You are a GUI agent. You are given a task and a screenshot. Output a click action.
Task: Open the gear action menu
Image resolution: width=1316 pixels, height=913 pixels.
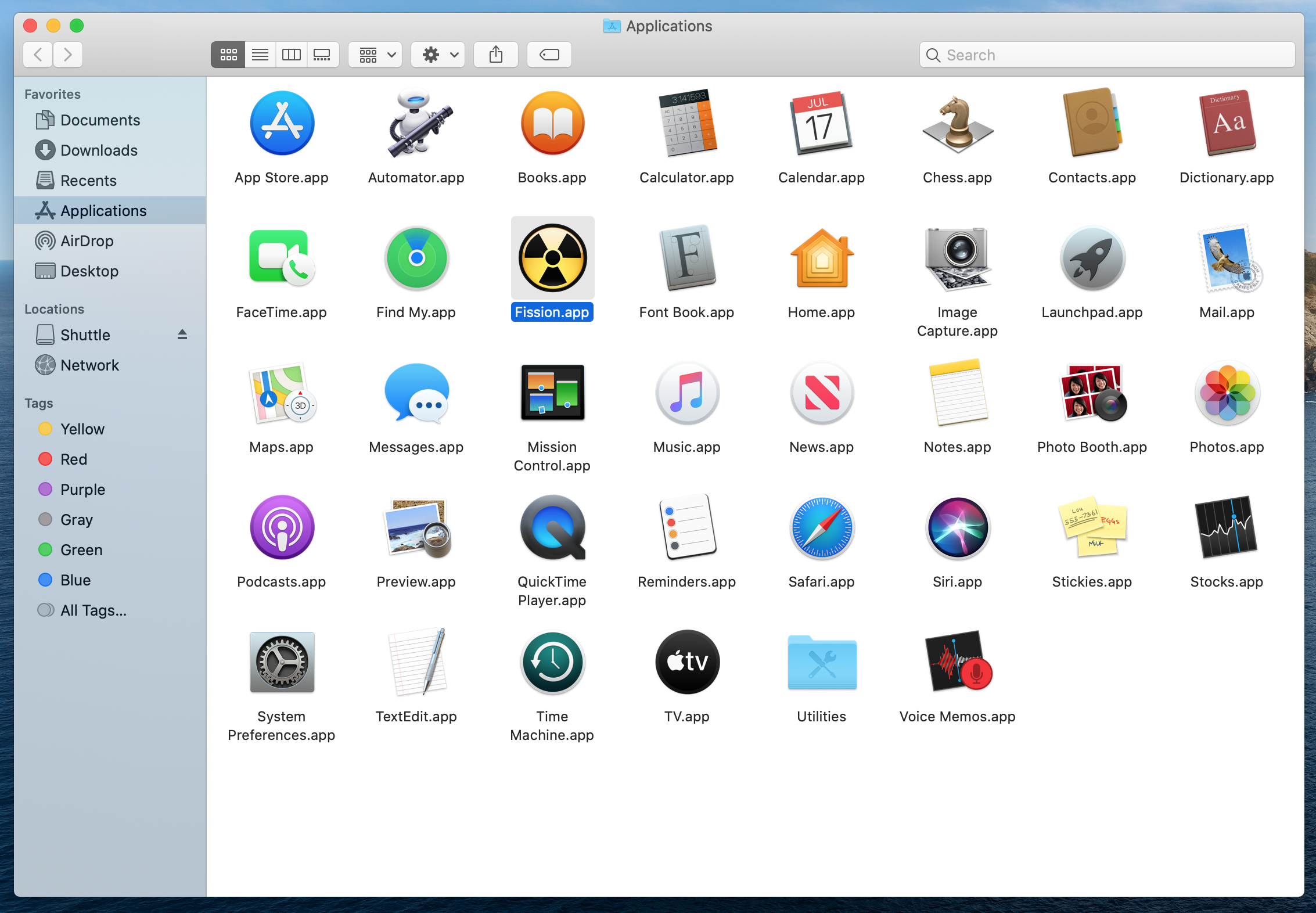tap(438, 55)
